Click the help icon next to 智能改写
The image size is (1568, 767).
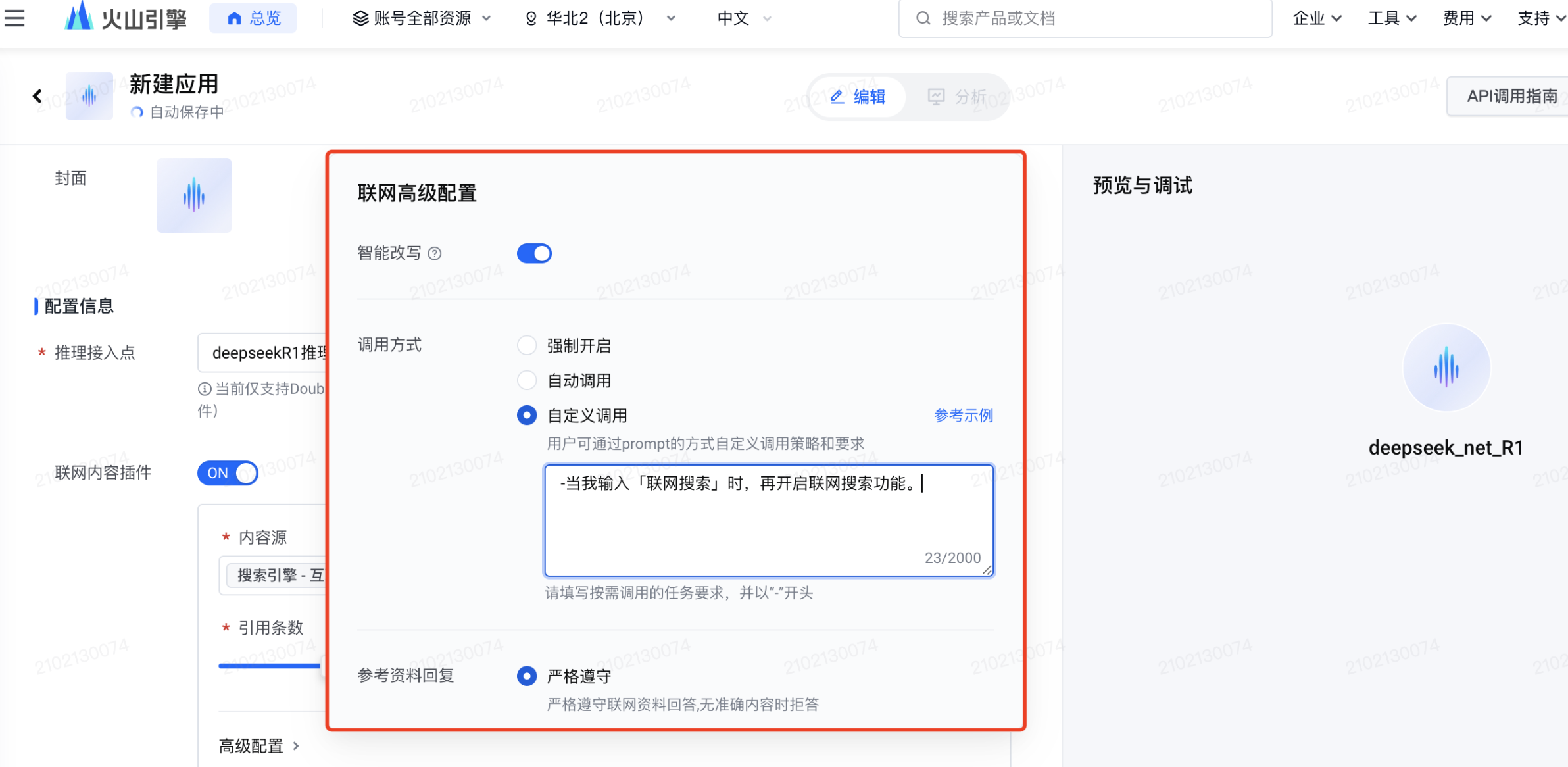point(435,254)
